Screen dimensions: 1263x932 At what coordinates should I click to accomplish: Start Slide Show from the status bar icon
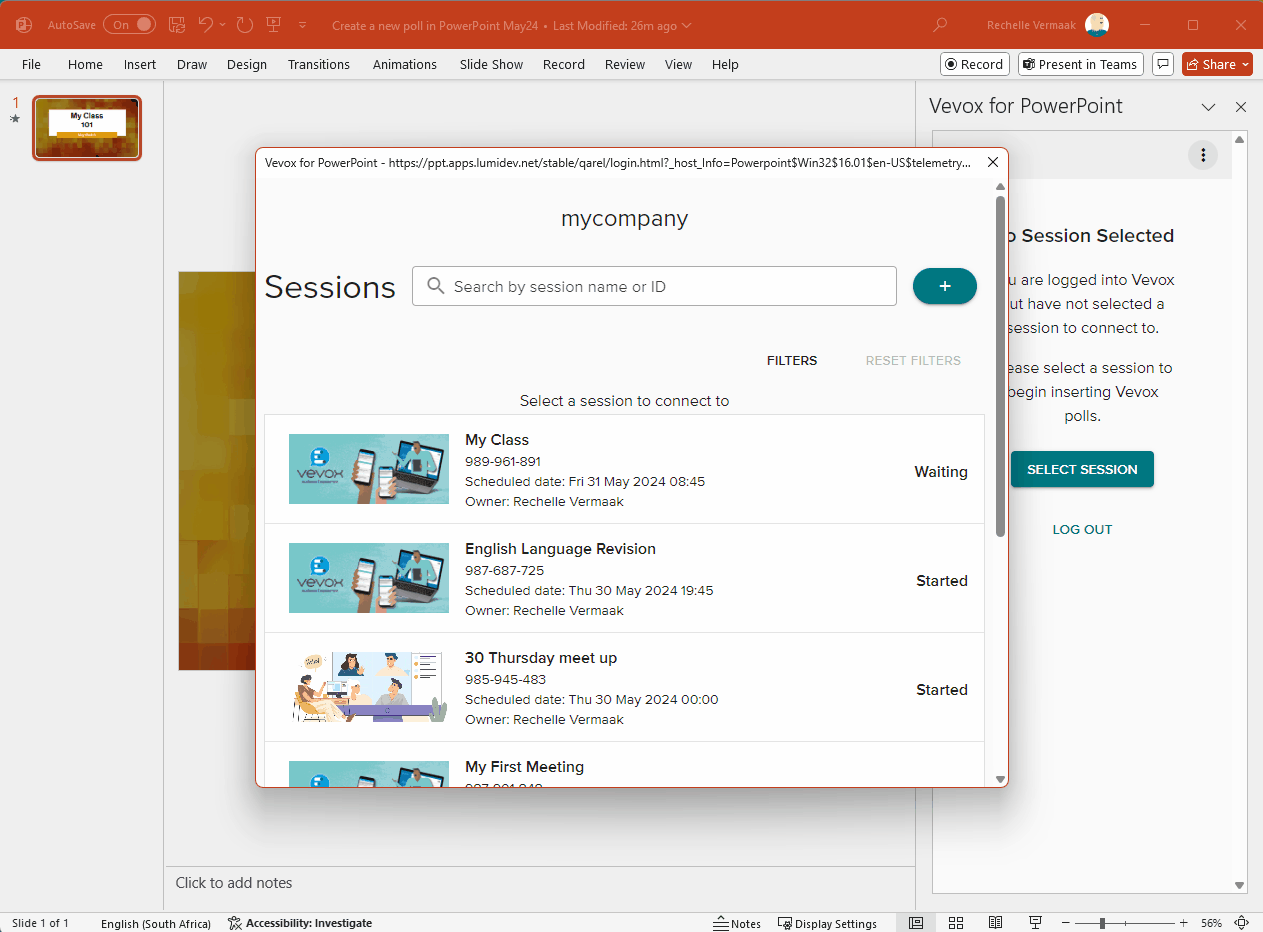(x=1035, y=922)
